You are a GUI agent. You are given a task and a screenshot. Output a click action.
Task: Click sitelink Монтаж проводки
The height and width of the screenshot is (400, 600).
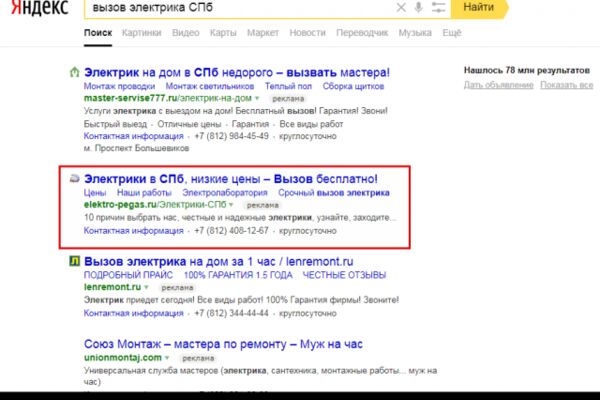pyautogui.click(x=119, y=86)
